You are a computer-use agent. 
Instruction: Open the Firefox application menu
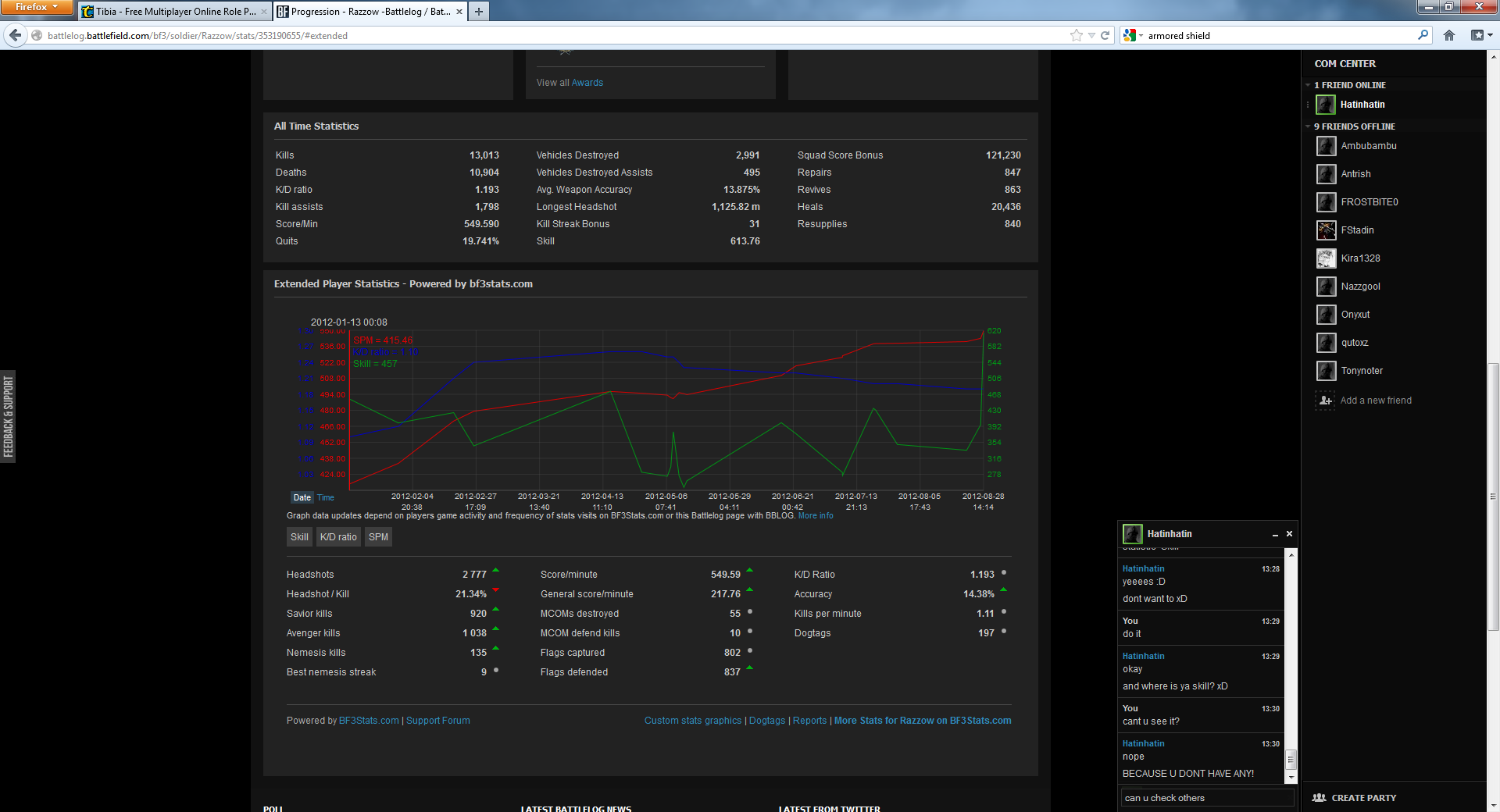coord(36,7)
